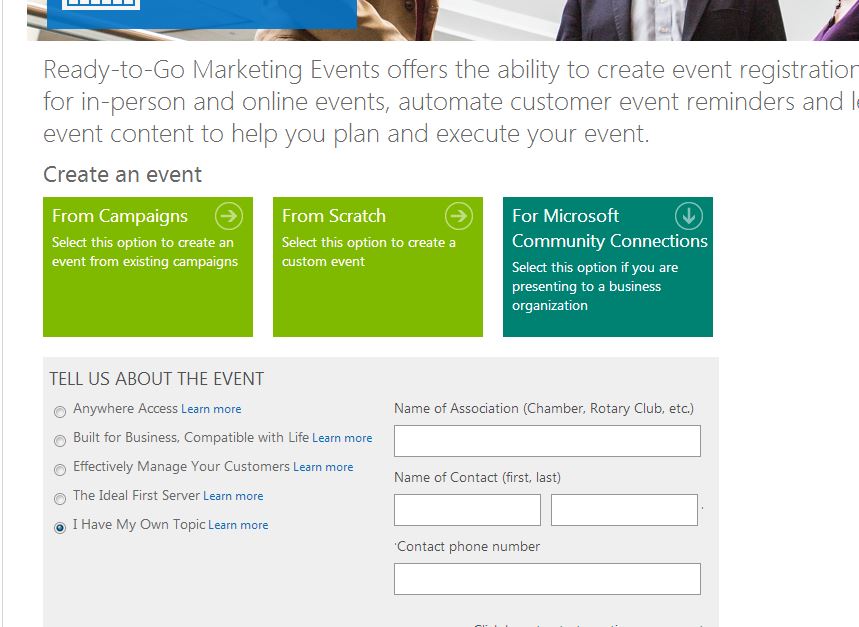Open Learn more for Built for Business
Viewport: 859px width, 627px height.
(x=342, y=438)
